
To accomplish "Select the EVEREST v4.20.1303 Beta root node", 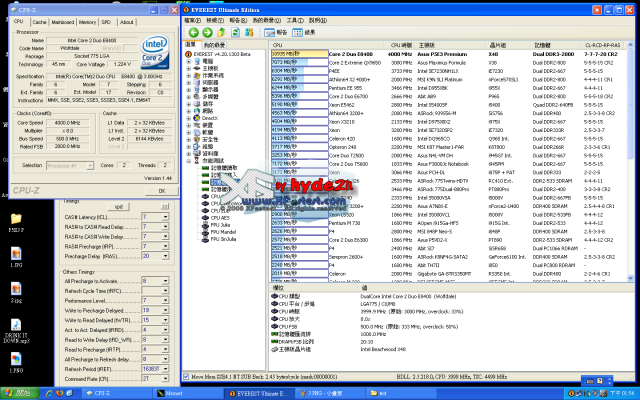I will 218,54.
